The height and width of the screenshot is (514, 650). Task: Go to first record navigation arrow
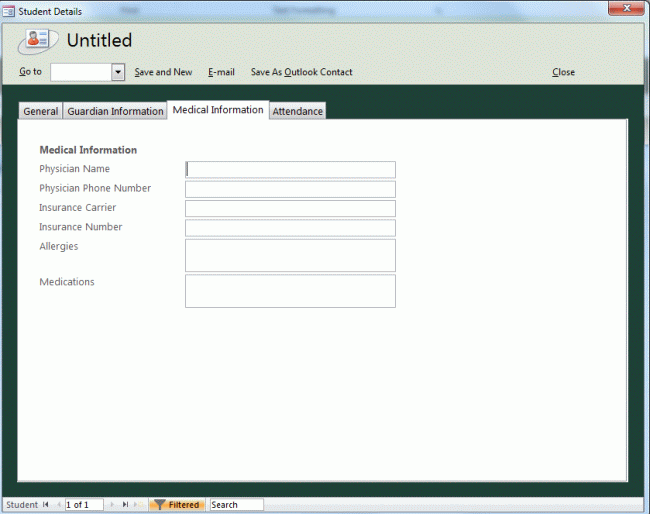46,504
